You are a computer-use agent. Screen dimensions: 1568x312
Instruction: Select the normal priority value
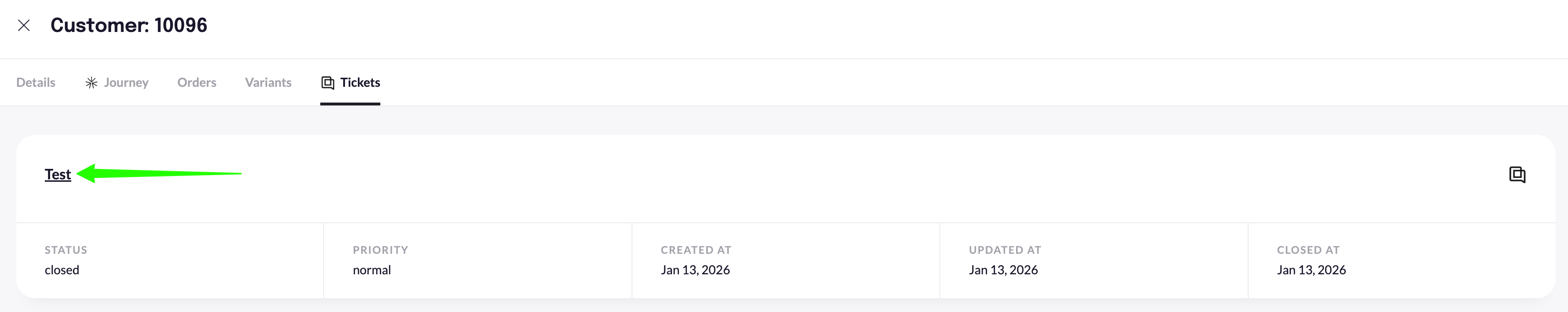[x=372, y=270]
